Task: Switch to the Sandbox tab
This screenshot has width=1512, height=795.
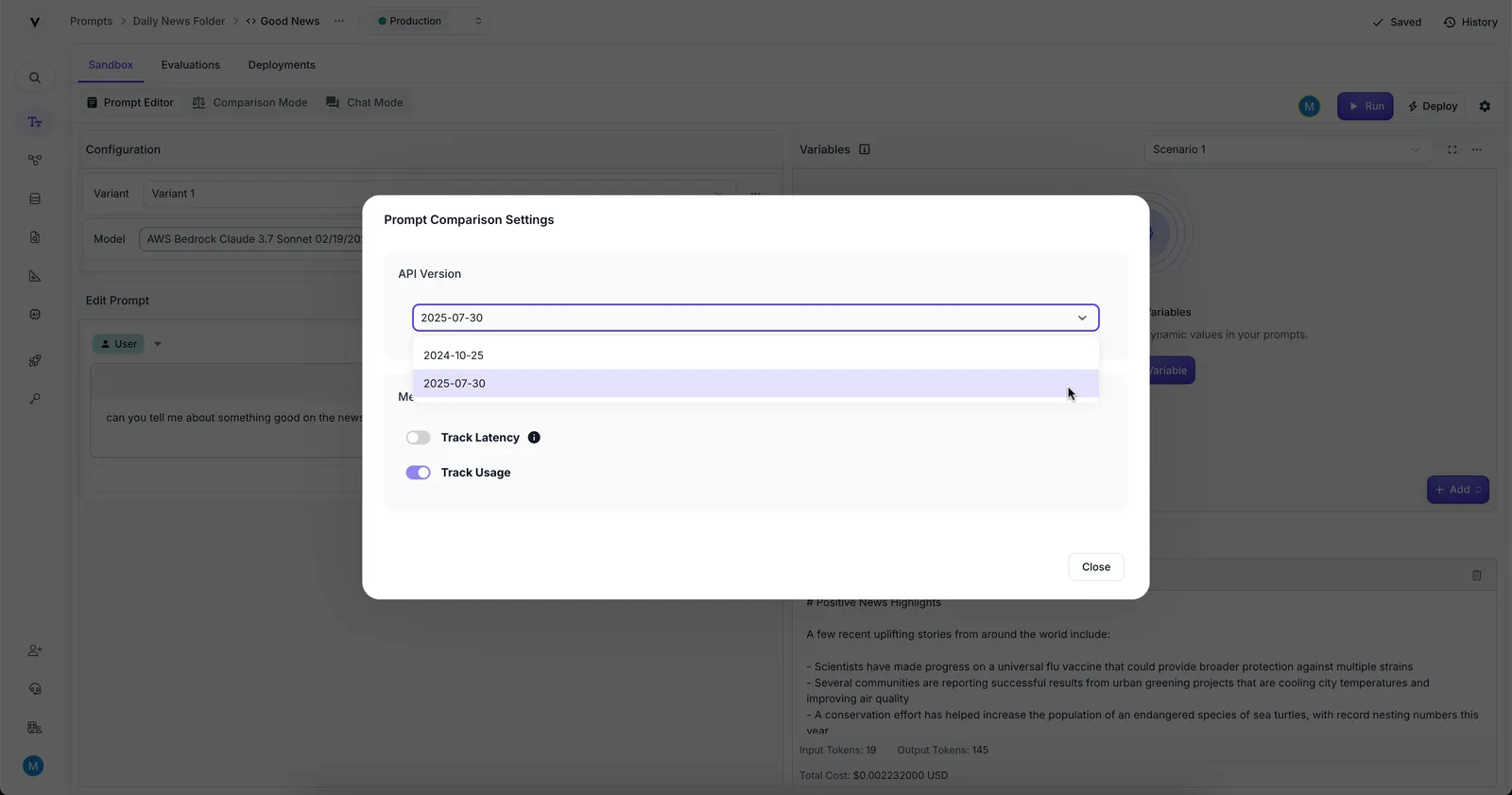Action: 111,65
